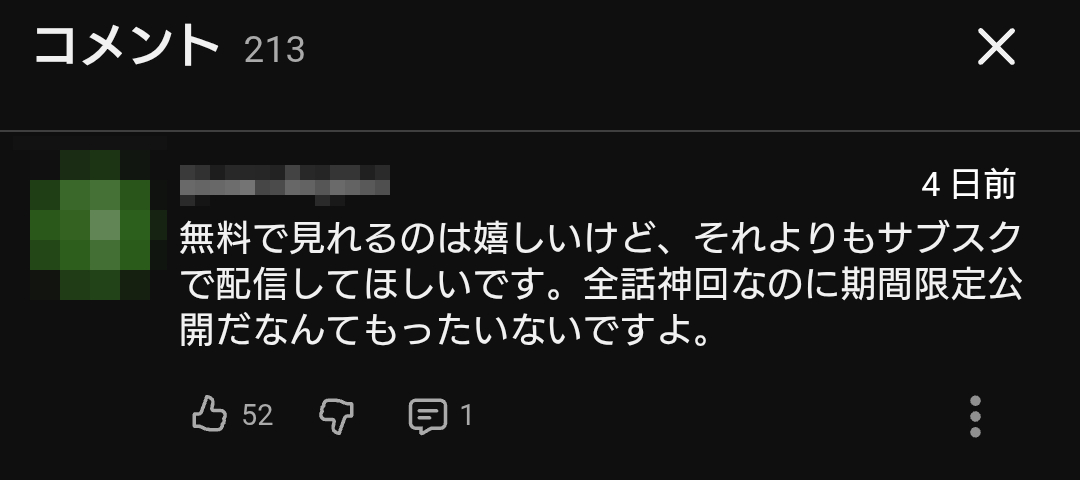This screenshot has width=1080, height=480.
Task: Dislike the comment with thumbs-down icon
Action: tap(337, 416)
